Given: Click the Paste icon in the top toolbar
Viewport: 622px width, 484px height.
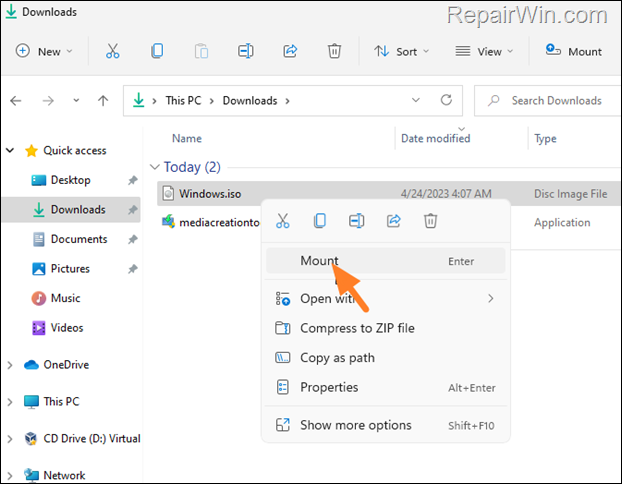Looking at the screenshot, I should click(x=202, y=51).
